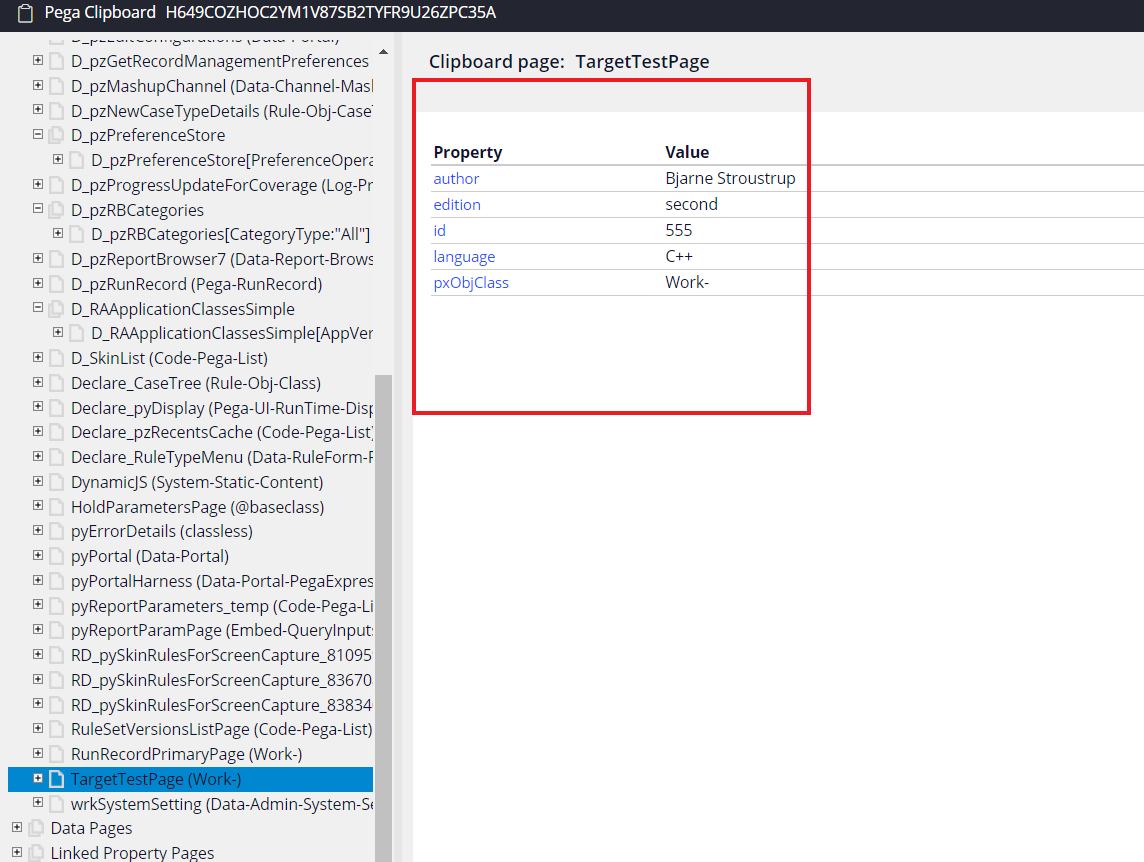The width and height of the screenshot is (1144, 862).
Task: Click the Clipboard page: TargetTestPage heading
Action: pos(569,61)
